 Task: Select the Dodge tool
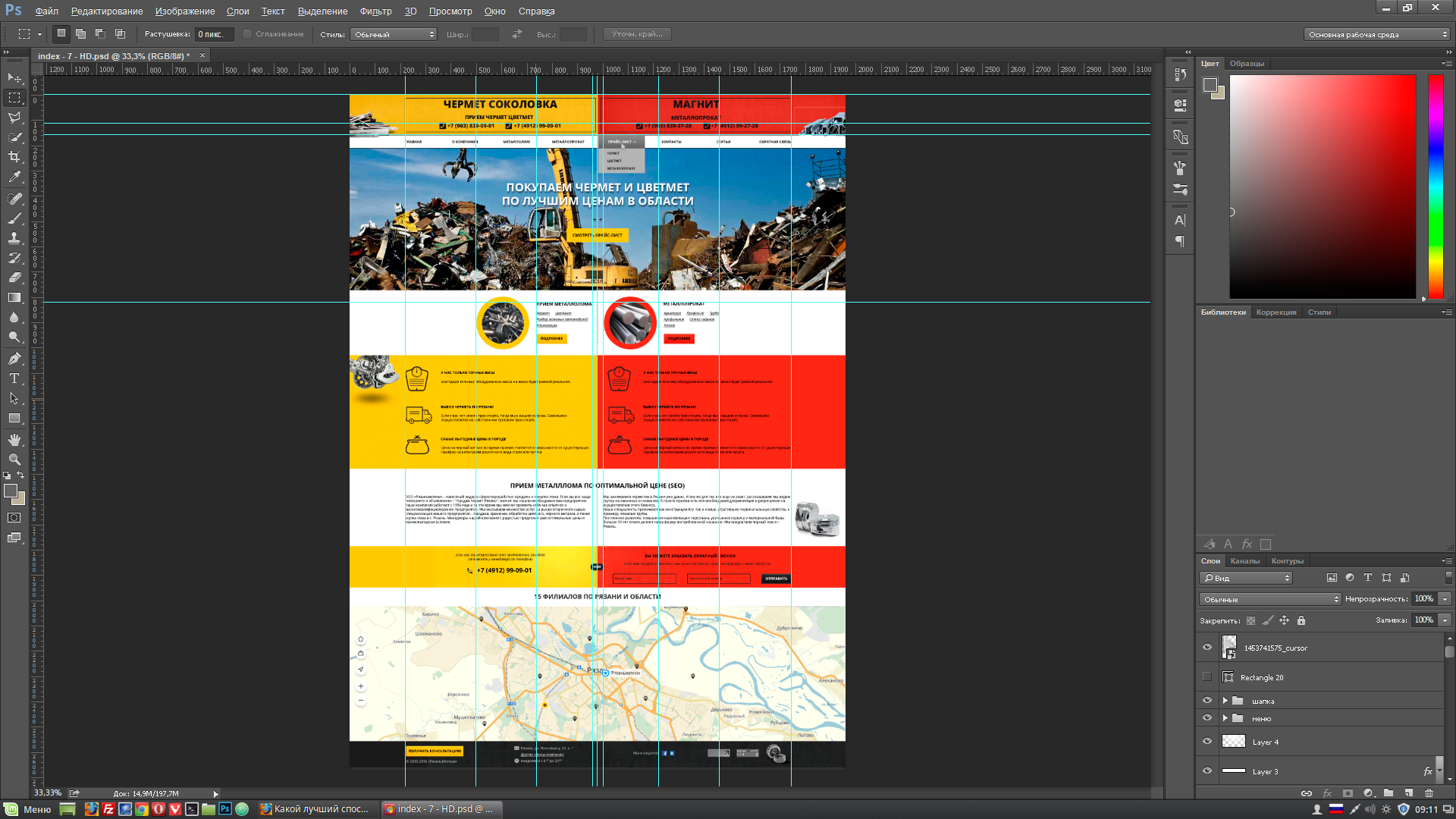point(14,337)
